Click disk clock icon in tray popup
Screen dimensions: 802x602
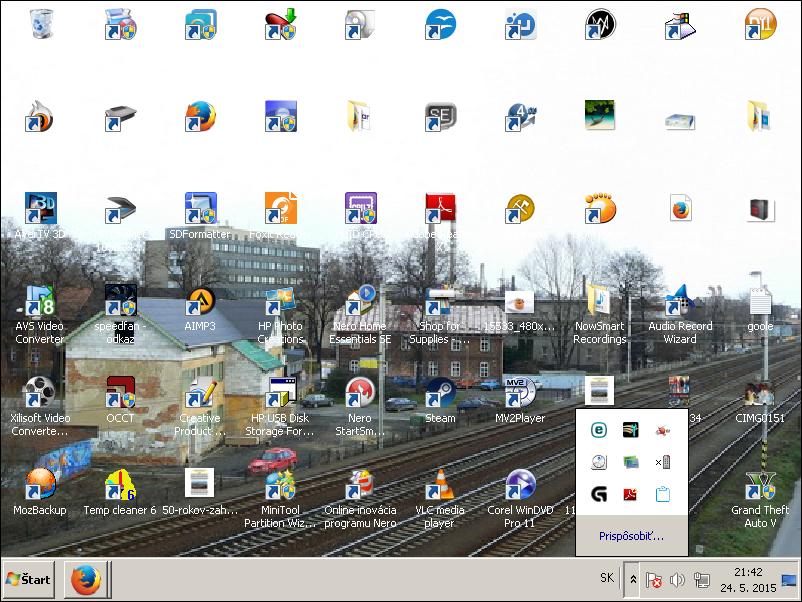click(599, 462)
